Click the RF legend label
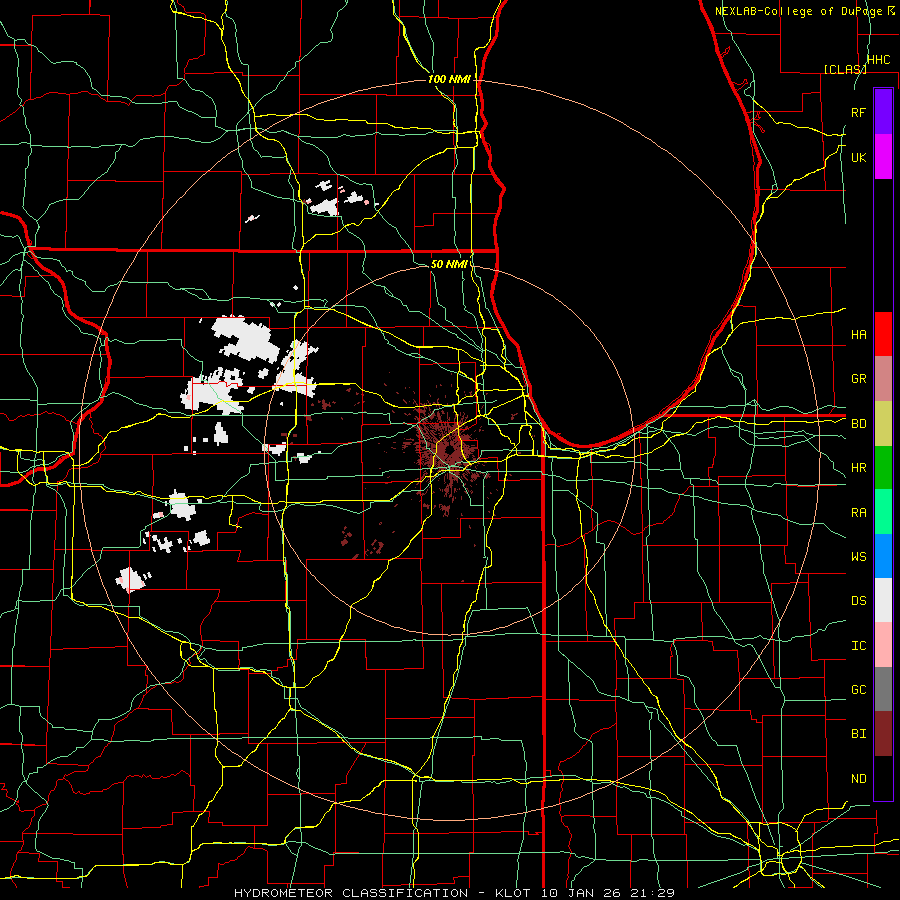The height and width of the screenshot is (900, 900). [859, 112]
